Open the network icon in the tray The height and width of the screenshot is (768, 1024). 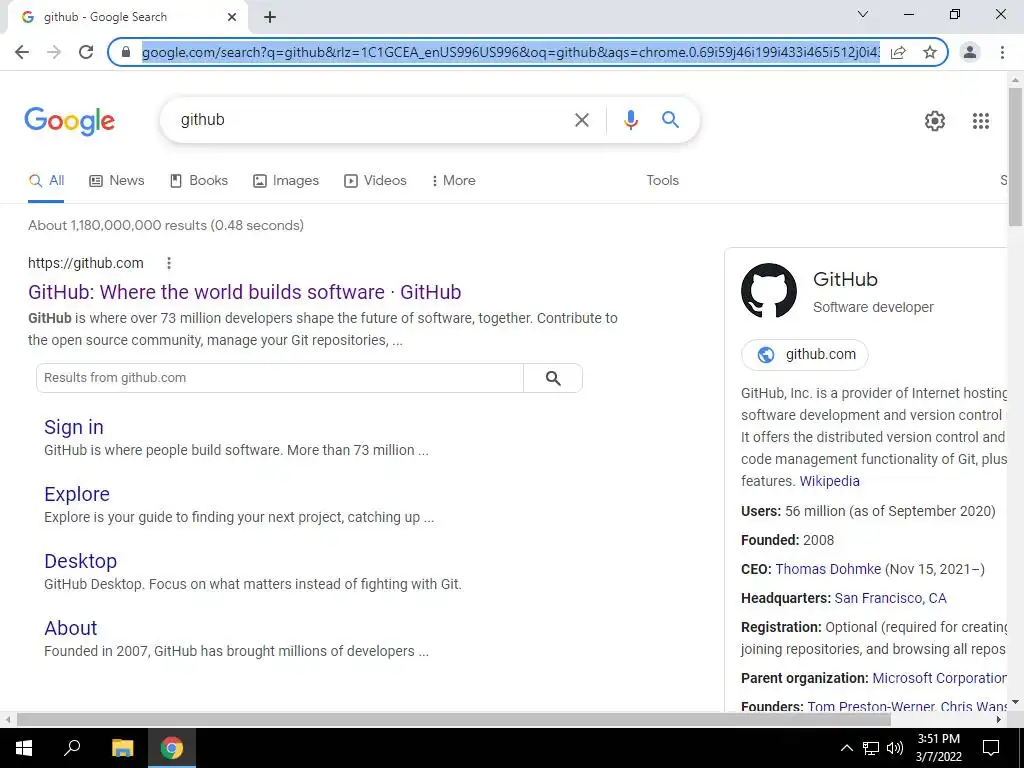871,748
